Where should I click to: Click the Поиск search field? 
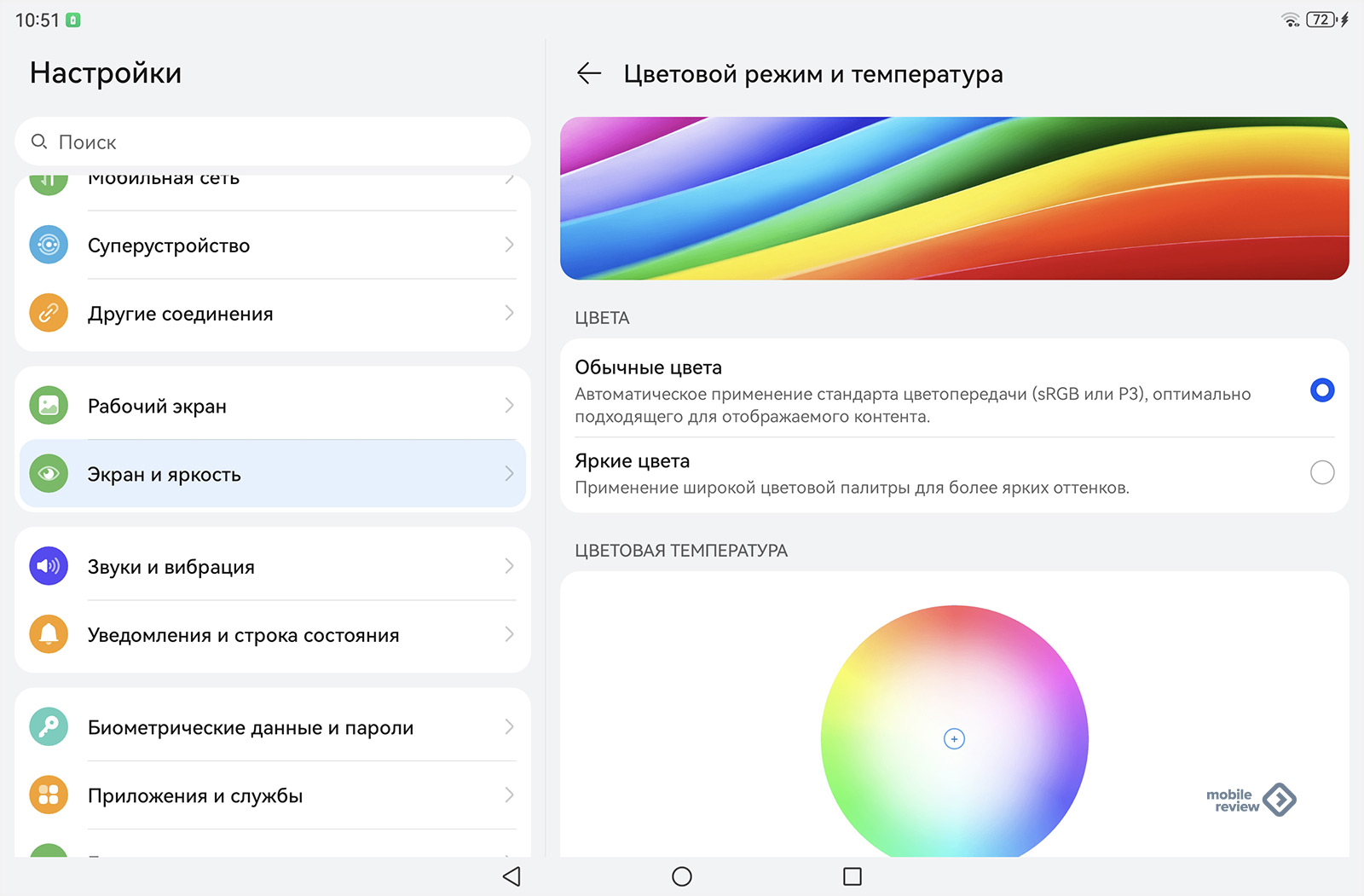[273, 142]
